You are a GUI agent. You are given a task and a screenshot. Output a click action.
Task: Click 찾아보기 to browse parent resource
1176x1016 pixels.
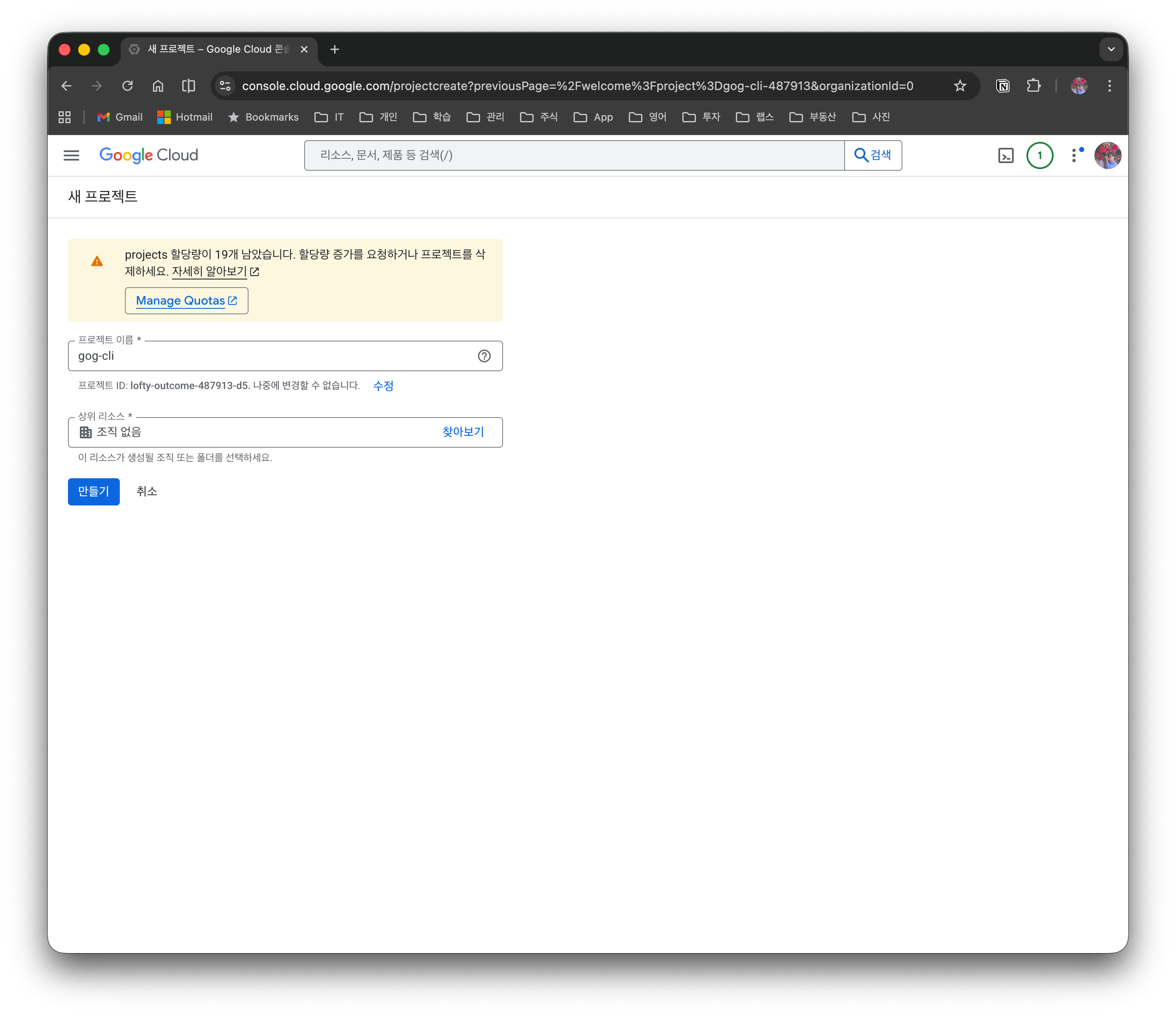click(x=463, y=432)
